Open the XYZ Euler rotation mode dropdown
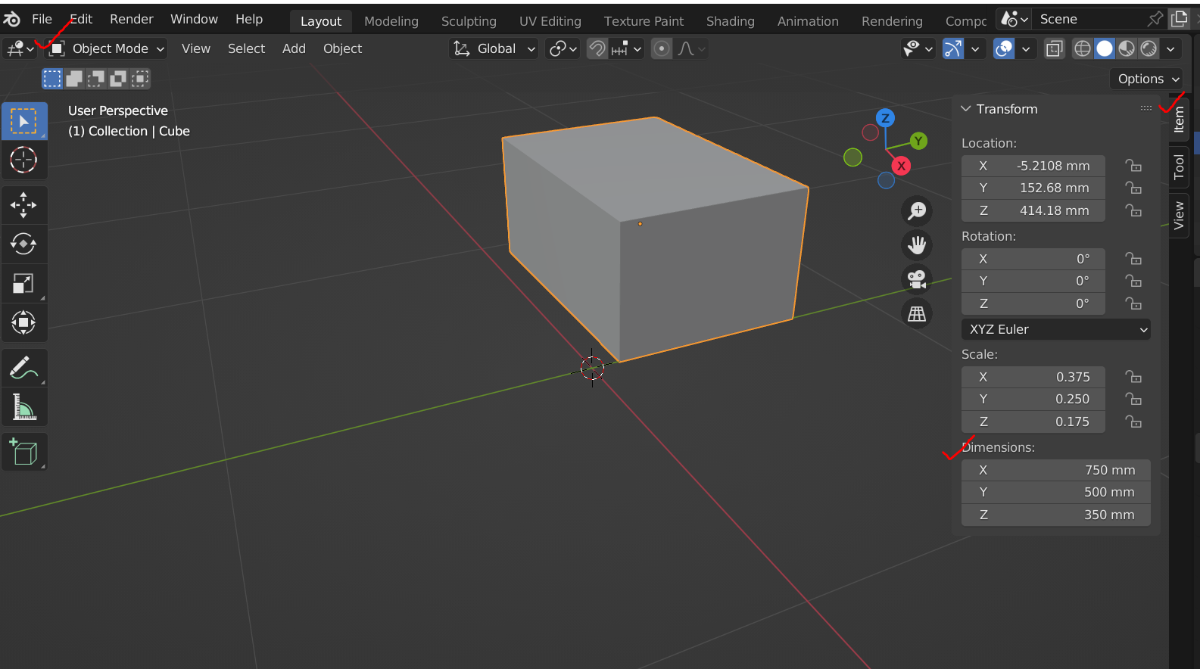1200x669 pixels. [x=1056, y=329]
